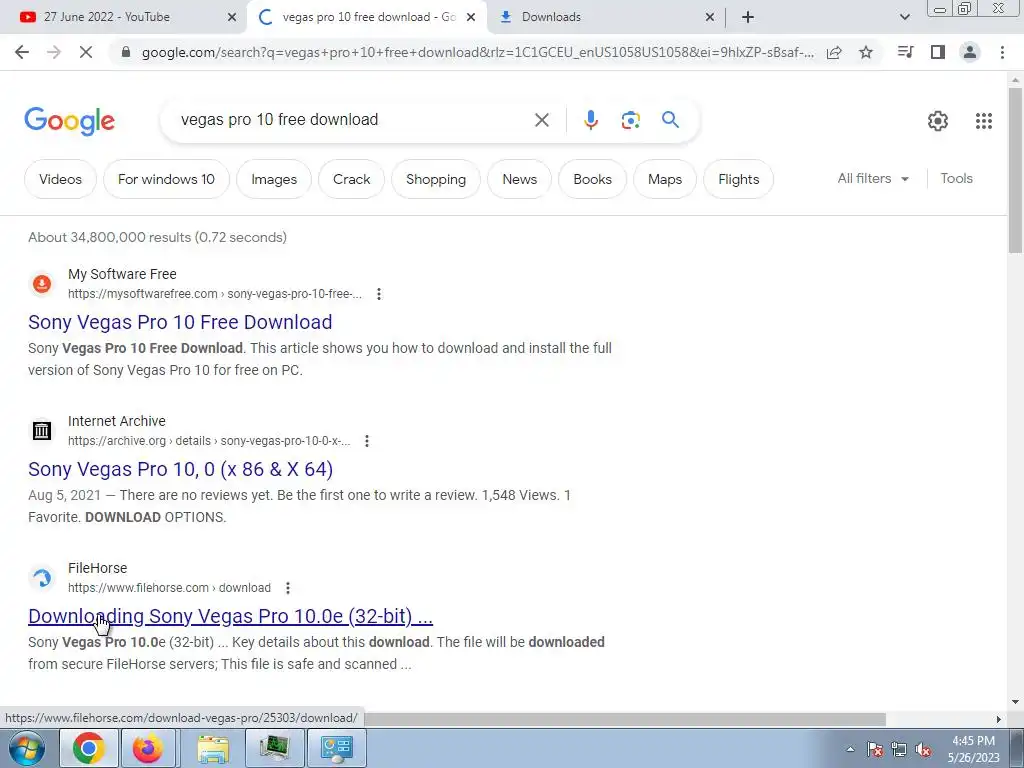Screen dimensions: 1024x768
Task: Toggle the Chrome side panel icon
Action: coord(938,52)
